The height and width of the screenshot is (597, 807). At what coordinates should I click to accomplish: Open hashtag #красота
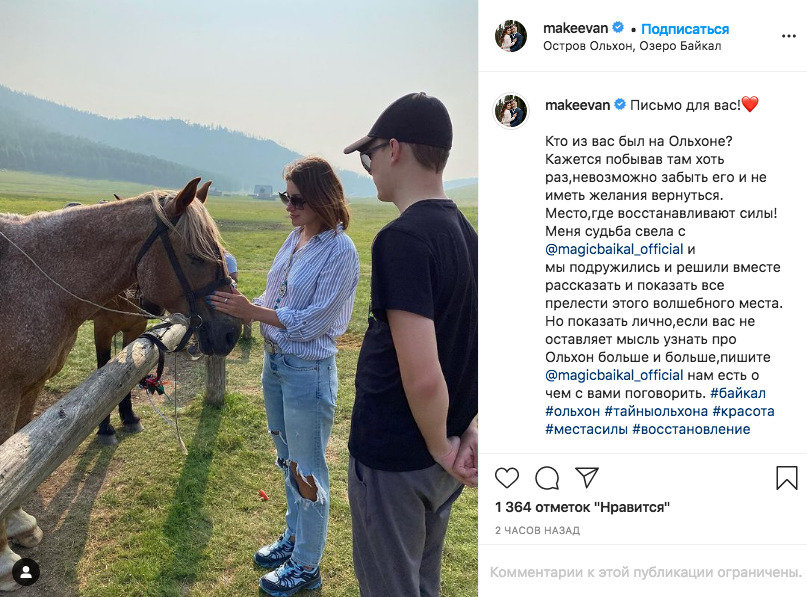[x=744, y=411]
